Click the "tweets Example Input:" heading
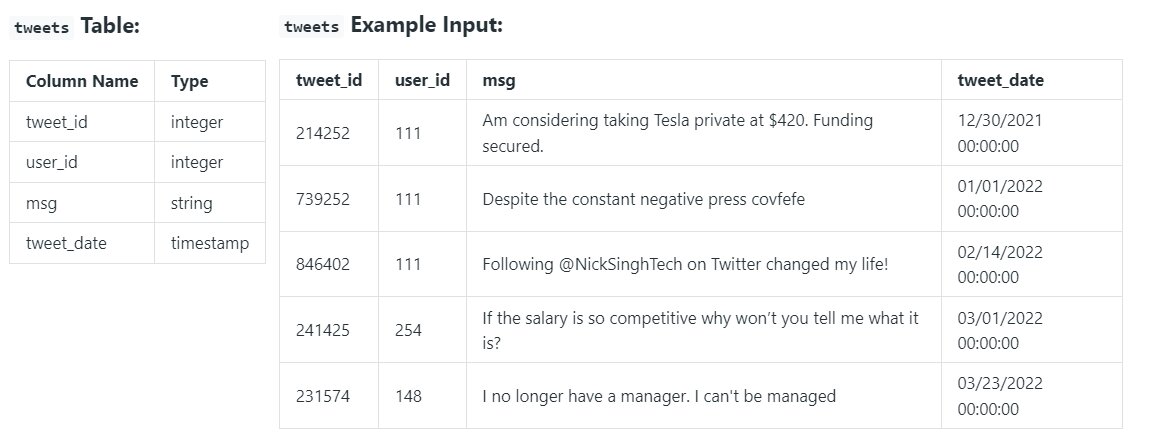 coord(393,27)
